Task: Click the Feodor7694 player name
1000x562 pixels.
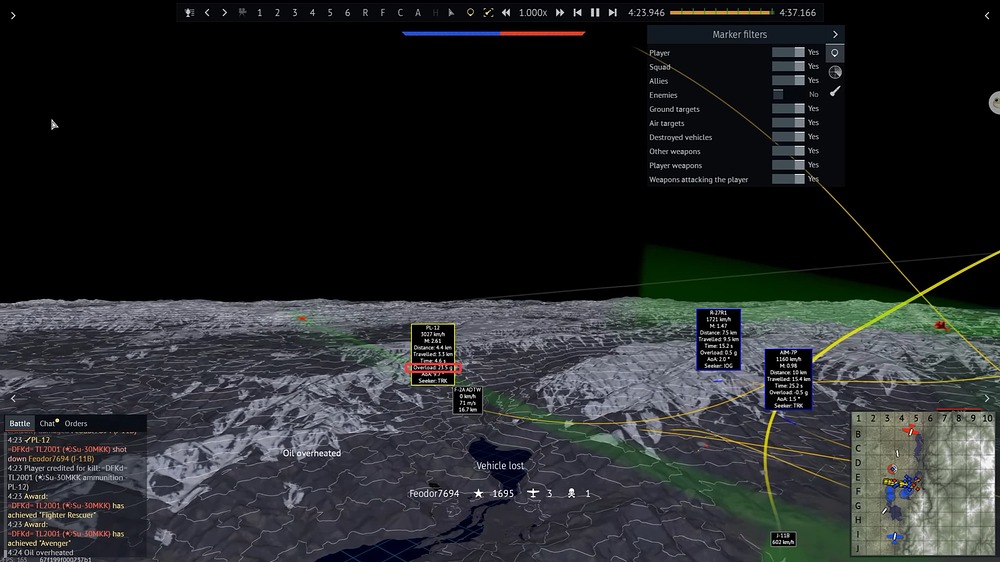Action: (x=434, y=493)
